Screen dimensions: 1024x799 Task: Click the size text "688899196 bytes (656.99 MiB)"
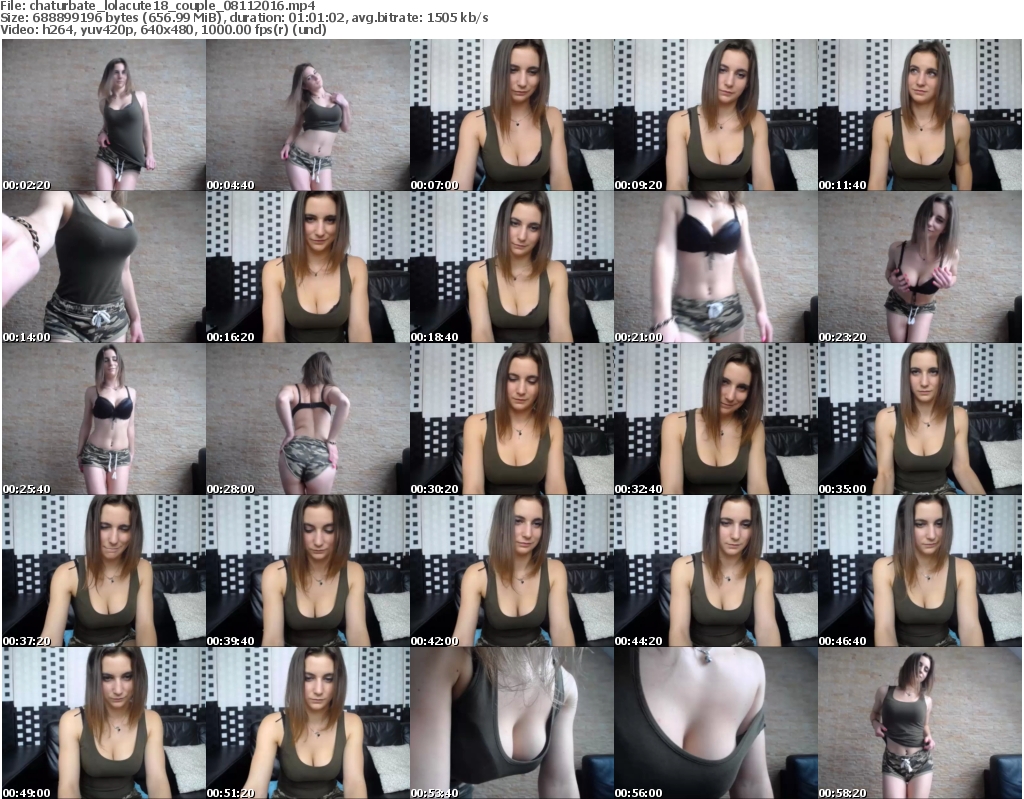(x=127, y=18)
